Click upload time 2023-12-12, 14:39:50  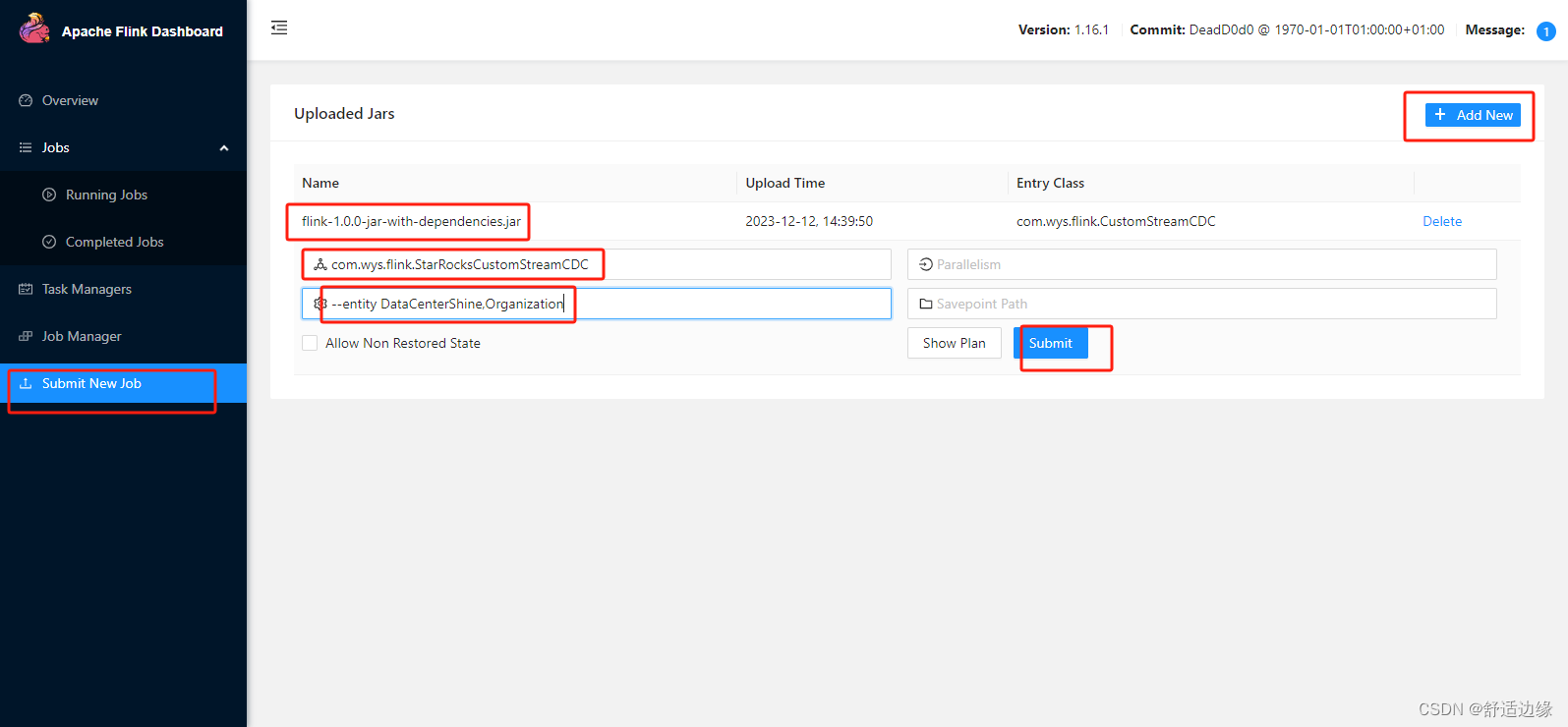(x=809, y=221)
